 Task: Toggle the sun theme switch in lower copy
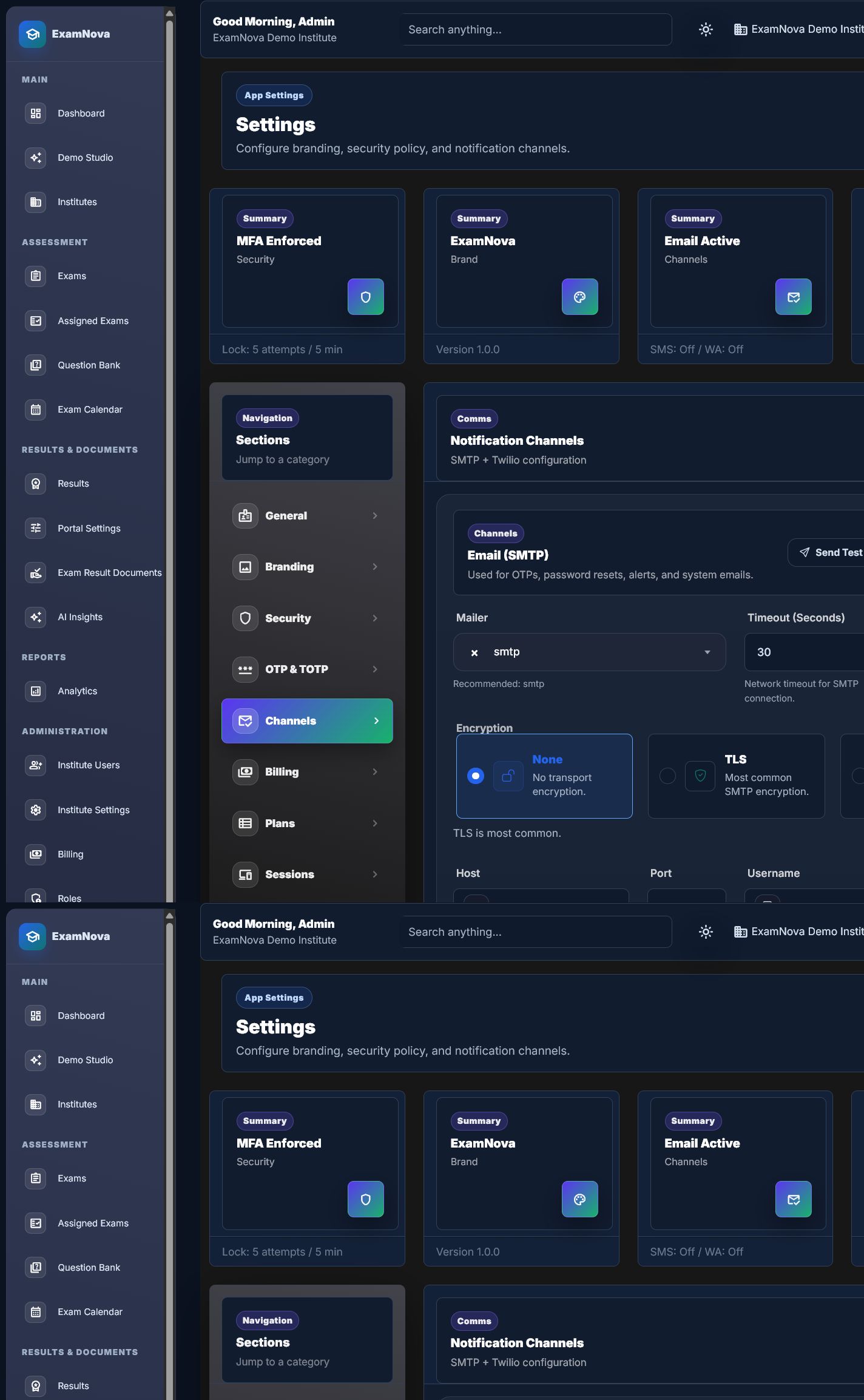(706, 932)
